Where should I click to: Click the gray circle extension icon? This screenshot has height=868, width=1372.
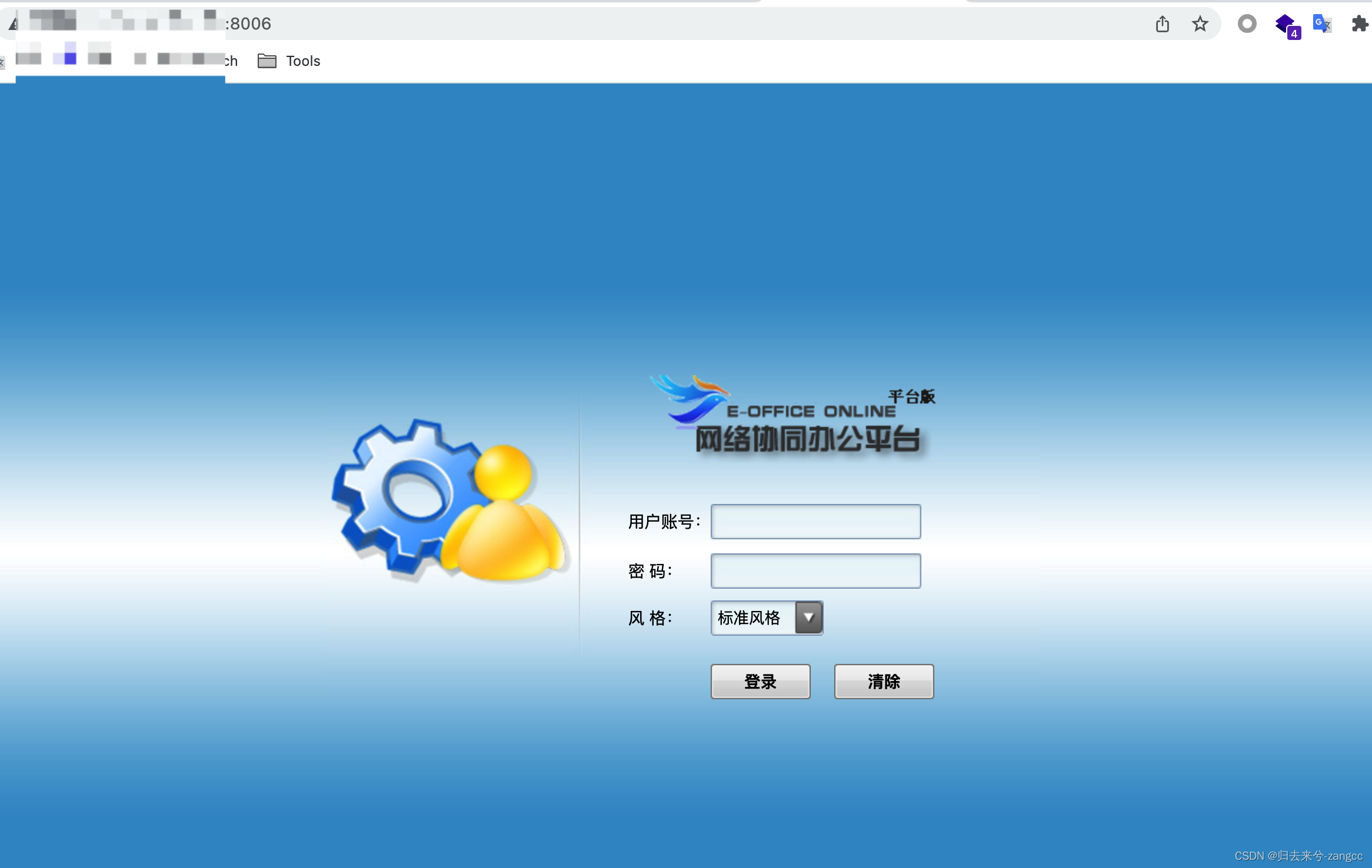[x=1247, y=24]
